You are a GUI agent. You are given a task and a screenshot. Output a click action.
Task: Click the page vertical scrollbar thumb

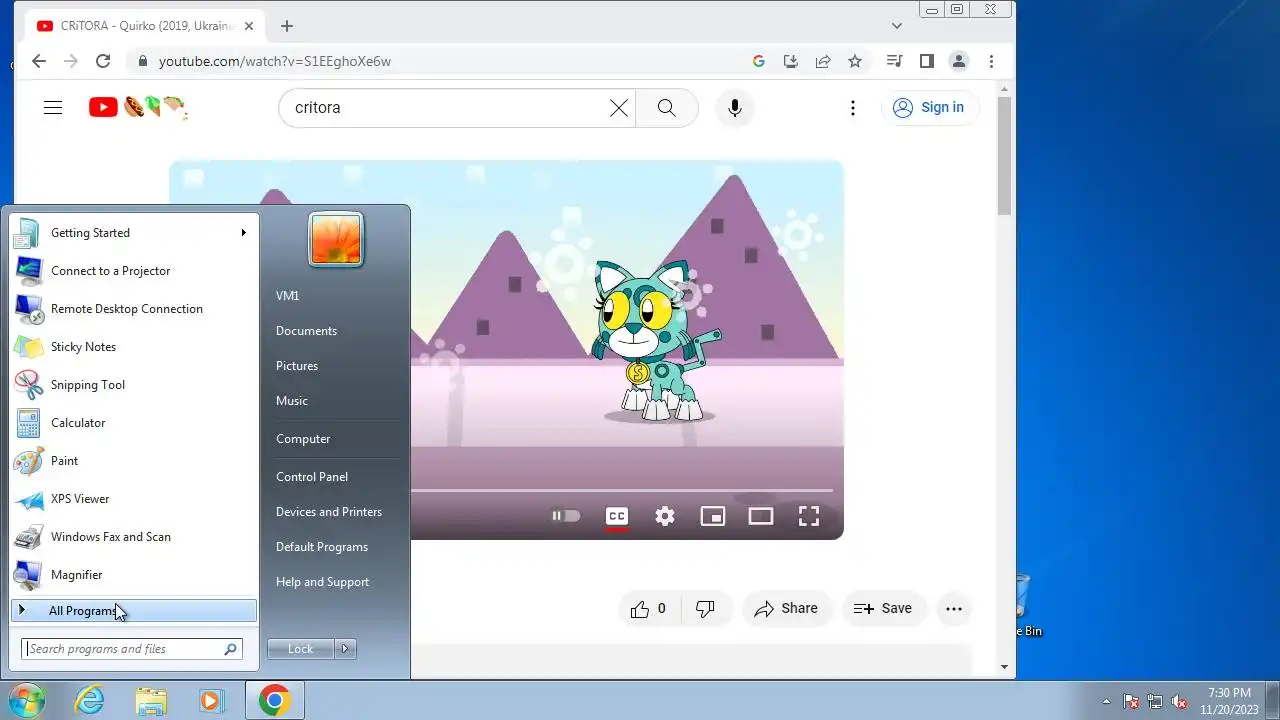tap(1005, 155)
